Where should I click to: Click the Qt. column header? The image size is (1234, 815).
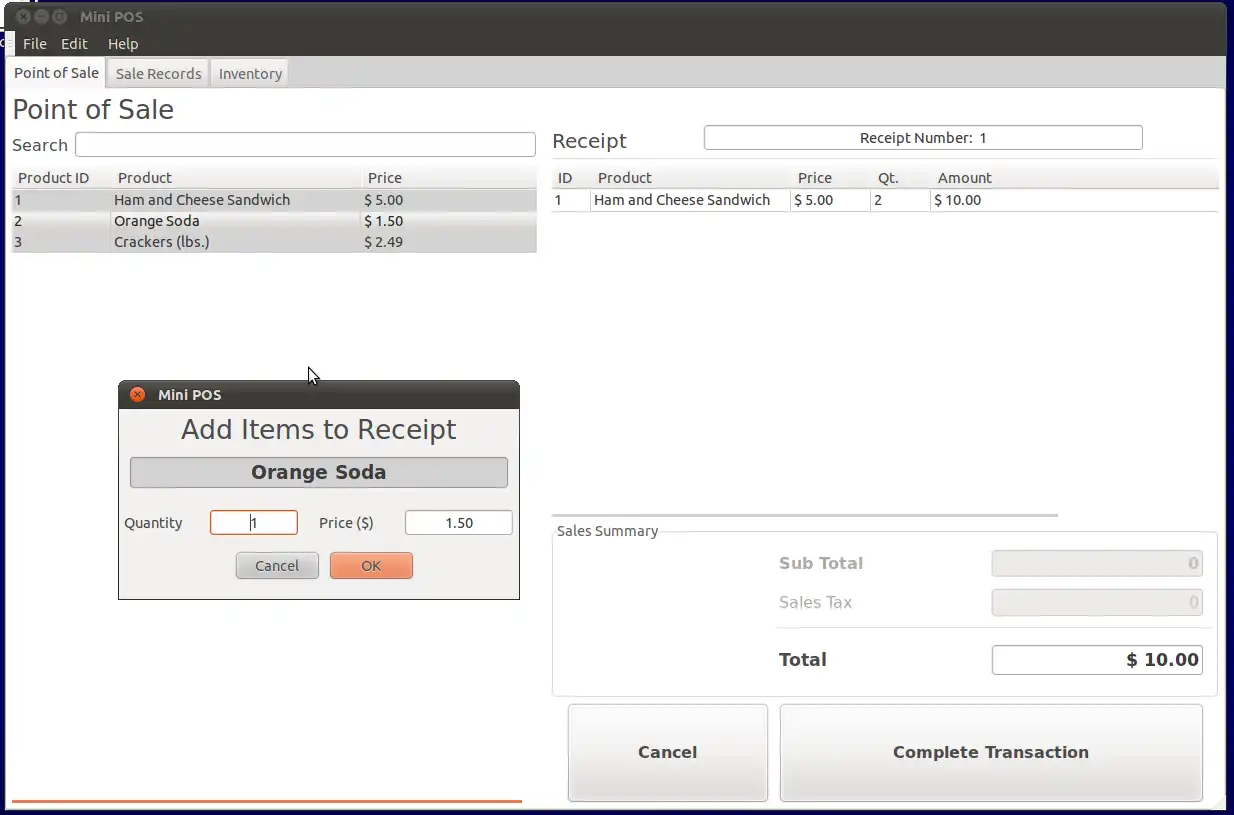coord(901,178)
